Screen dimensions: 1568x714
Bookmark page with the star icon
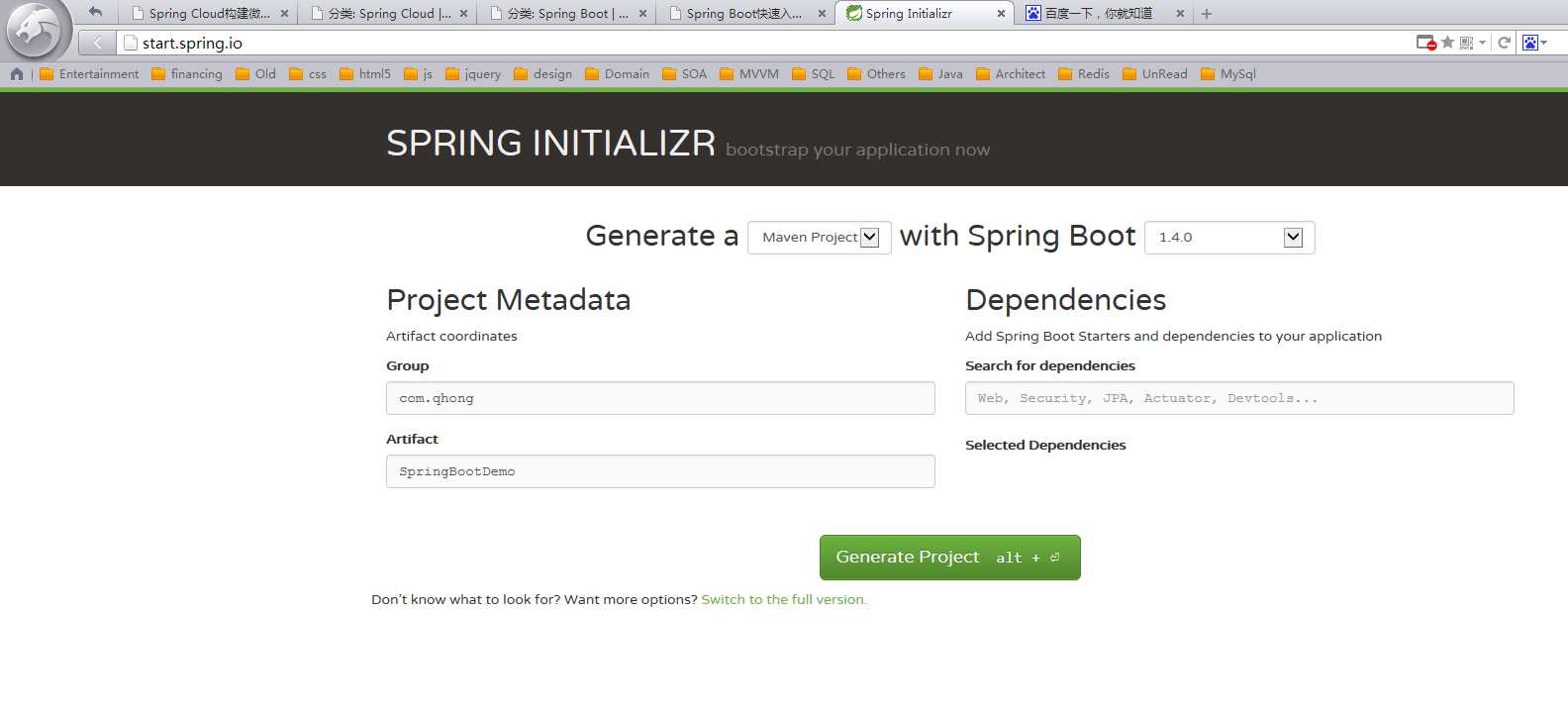click(x=1447, y=43)
